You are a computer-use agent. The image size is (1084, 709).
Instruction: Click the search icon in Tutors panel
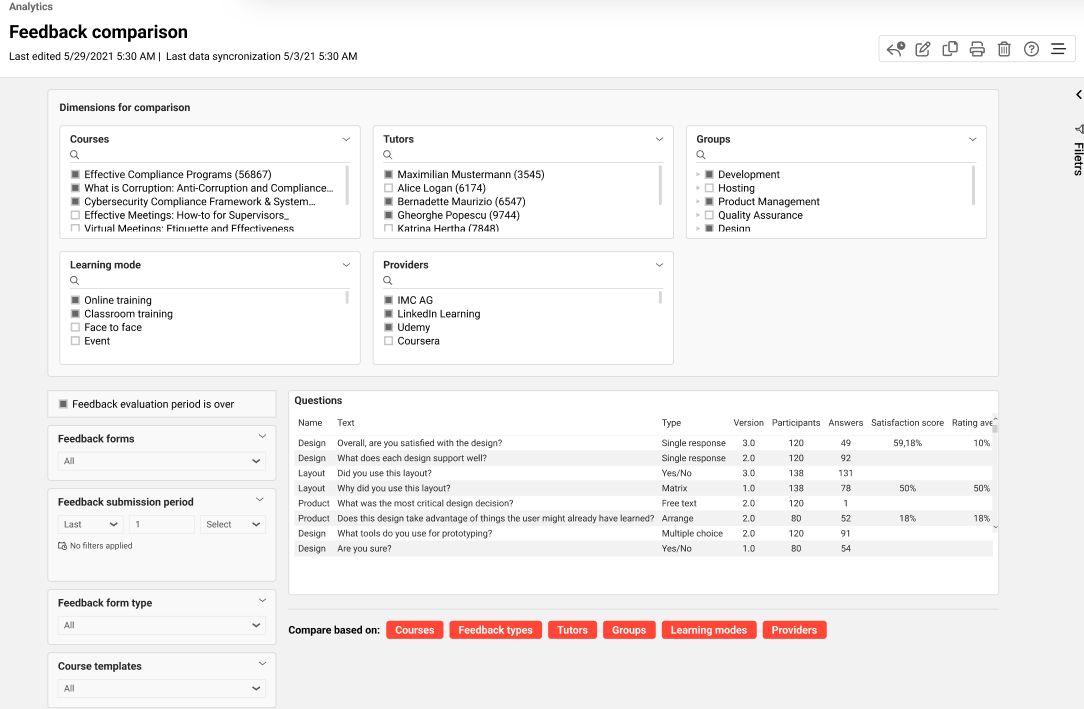388,155
